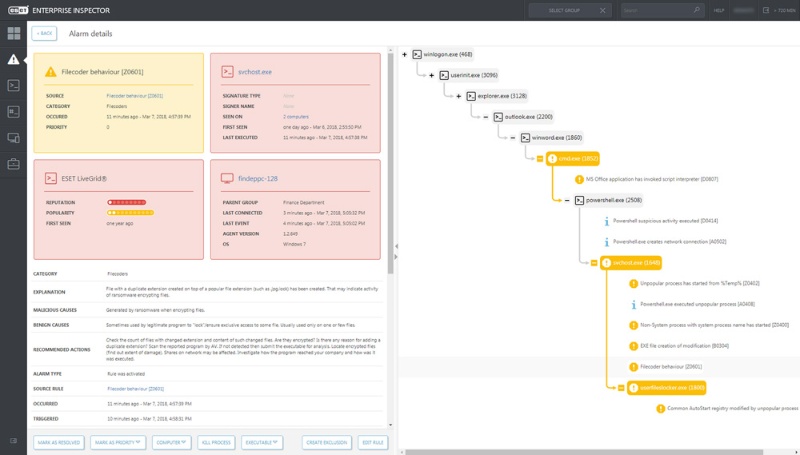Open the Dashboard grid icon in sidebar

click(x=14, y=33)
